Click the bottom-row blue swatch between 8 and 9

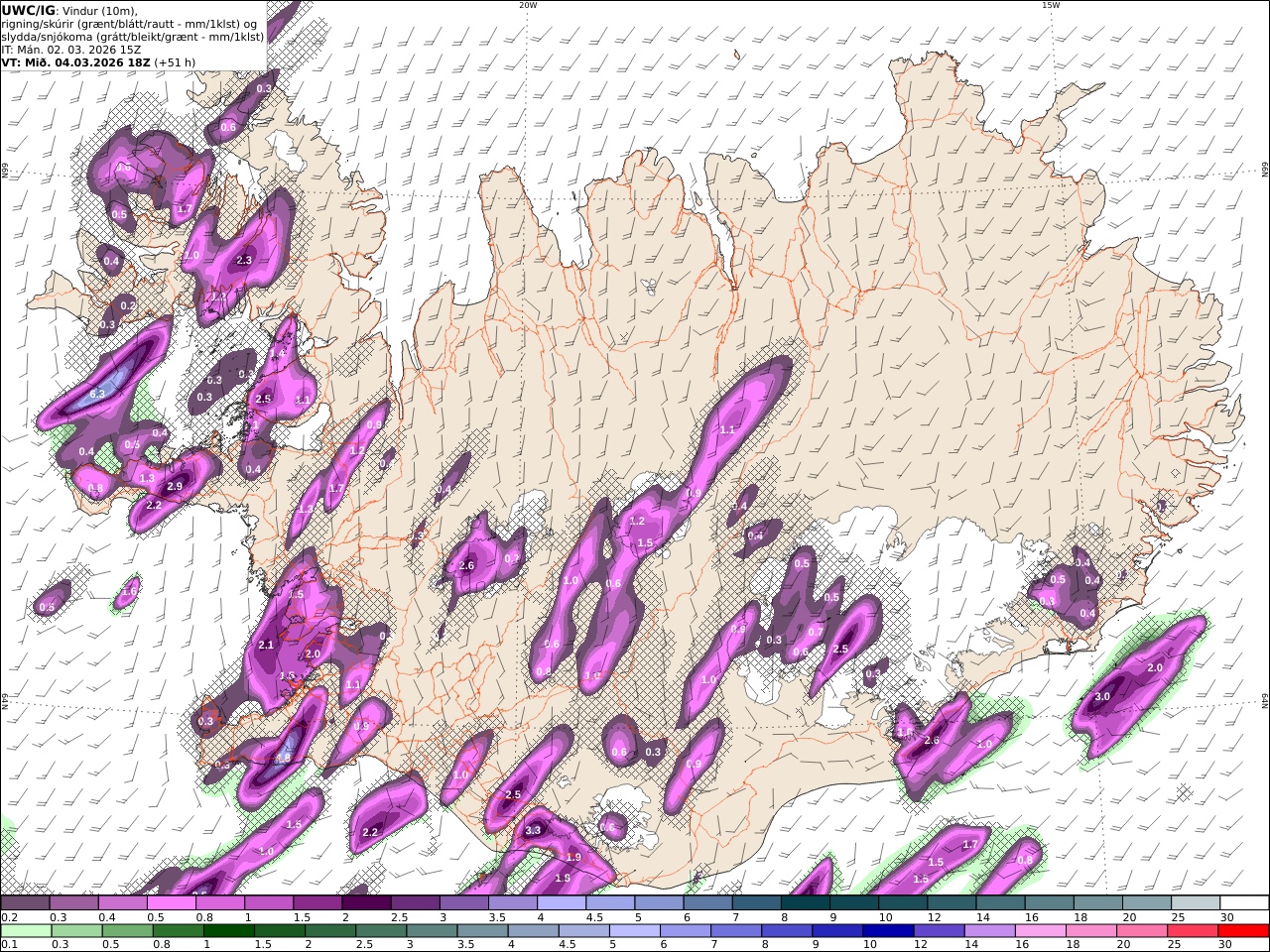click(x=788, y=931)
